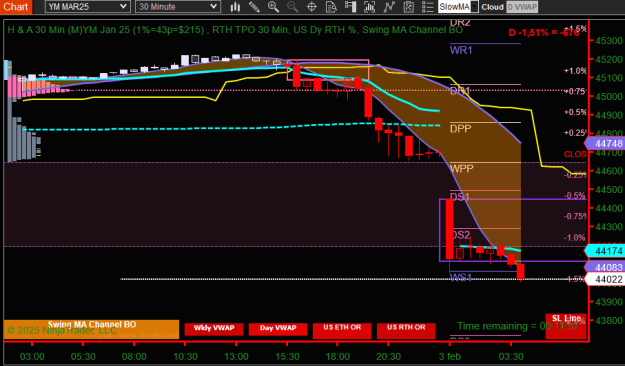The width and height of the screenshot is (625, 366).
Task: Click the H & A 30 Min chart title text
Action: (235, 30)
